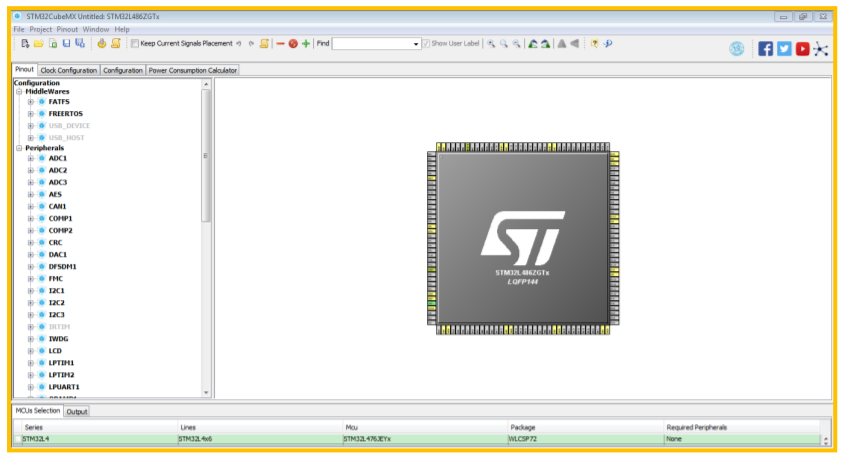Open the Help menu
The width and height of the screenshot is (843, 464).
pos(122,30)
